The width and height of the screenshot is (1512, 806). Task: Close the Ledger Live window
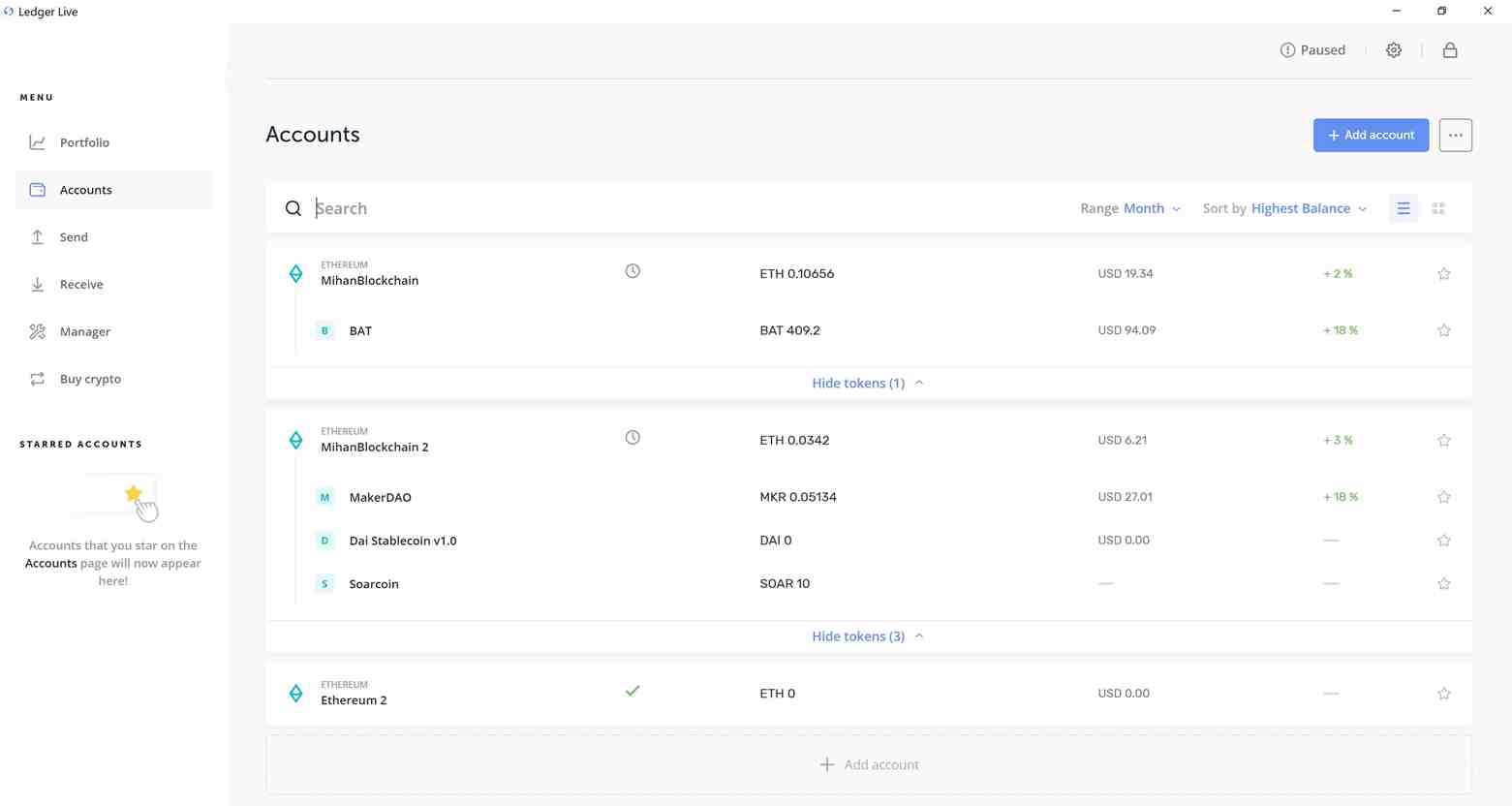coord(1488,12)
